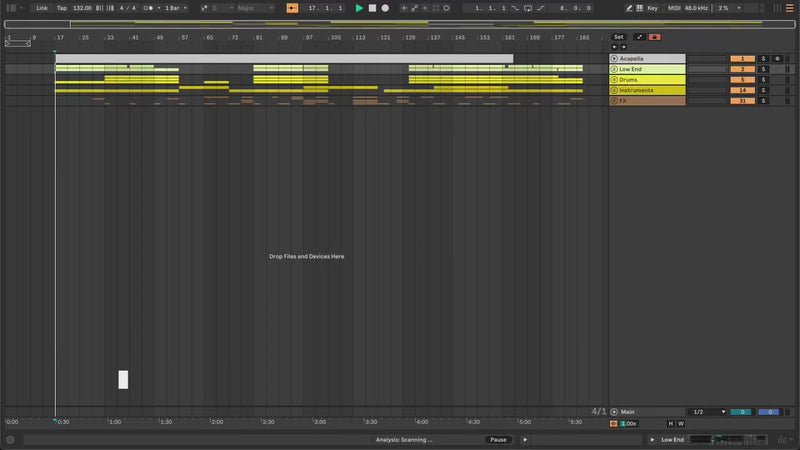
Task: Toggle the browser sidebar icon
Action: coord(11,8)
